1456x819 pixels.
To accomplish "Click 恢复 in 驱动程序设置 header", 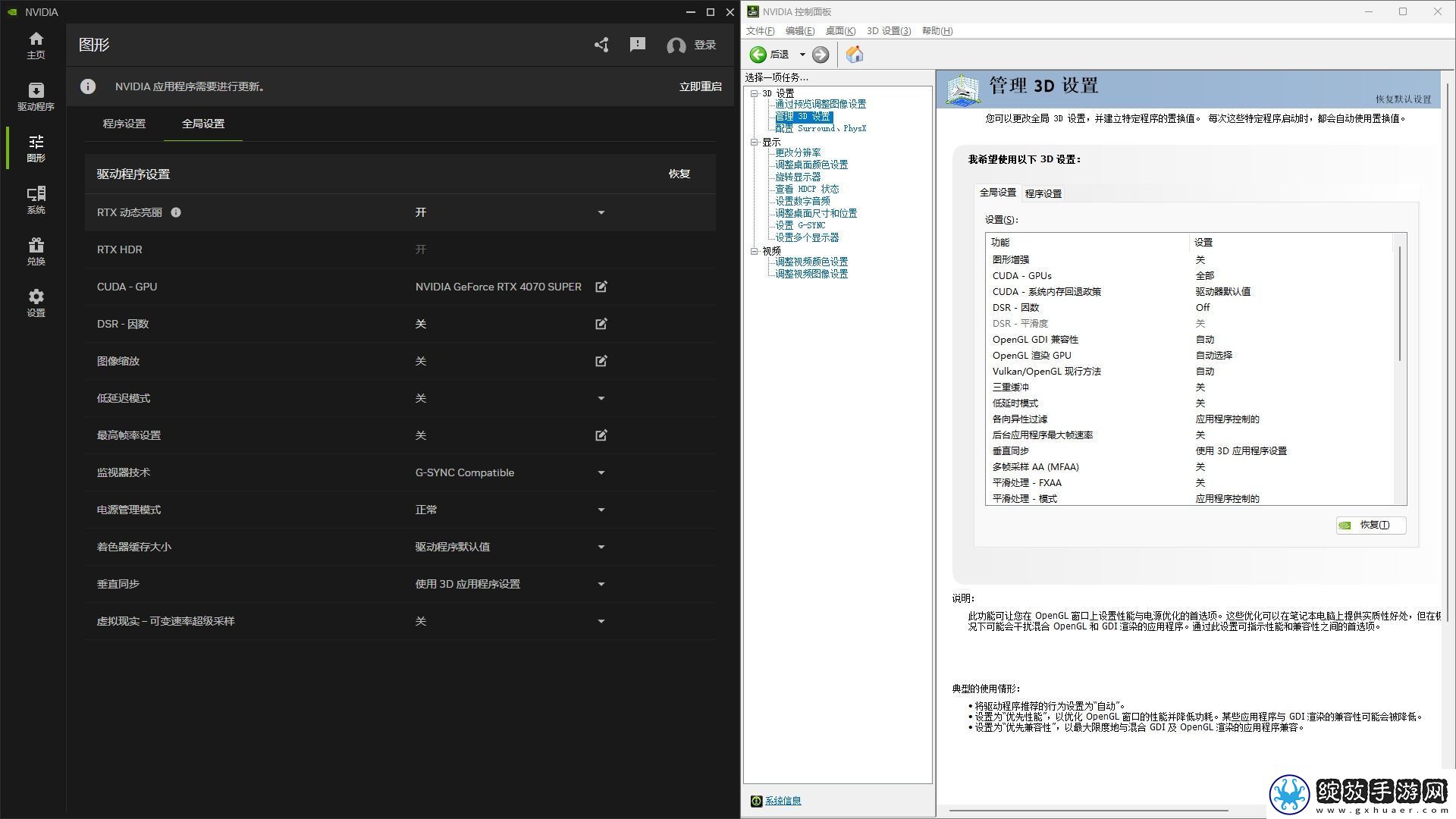I will (679, 174).
